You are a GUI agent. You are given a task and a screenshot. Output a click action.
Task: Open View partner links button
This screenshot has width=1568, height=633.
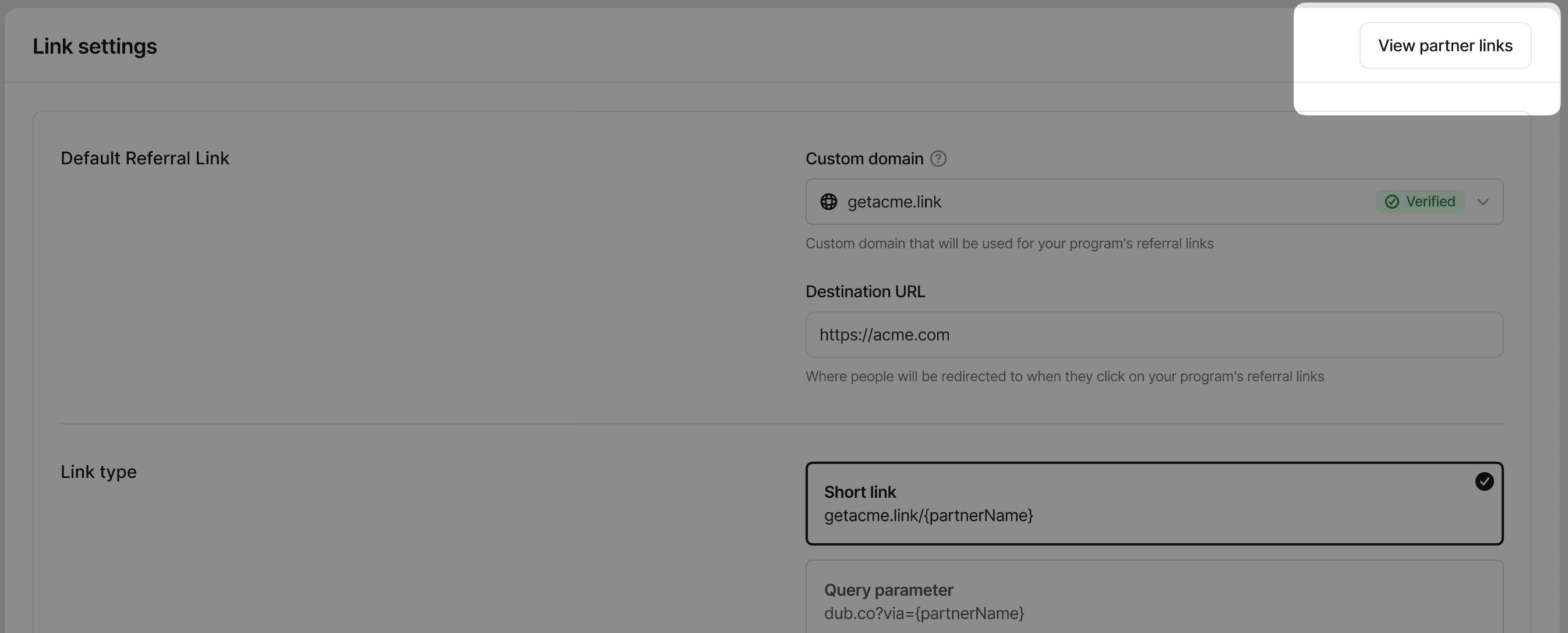point(1445,45)
